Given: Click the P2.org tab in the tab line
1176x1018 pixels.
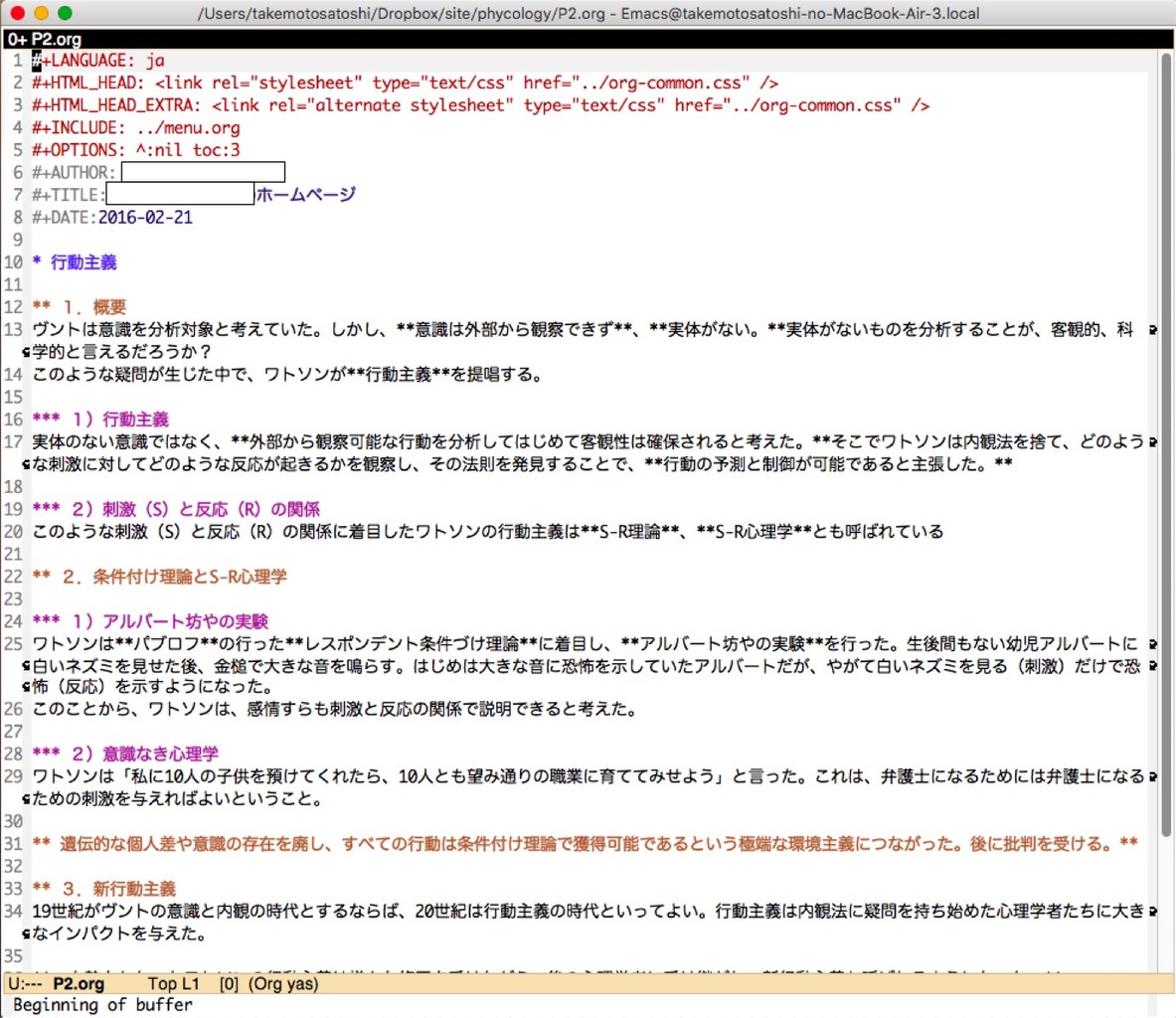Looking at the screenshot, I should [x=45, y=39].
